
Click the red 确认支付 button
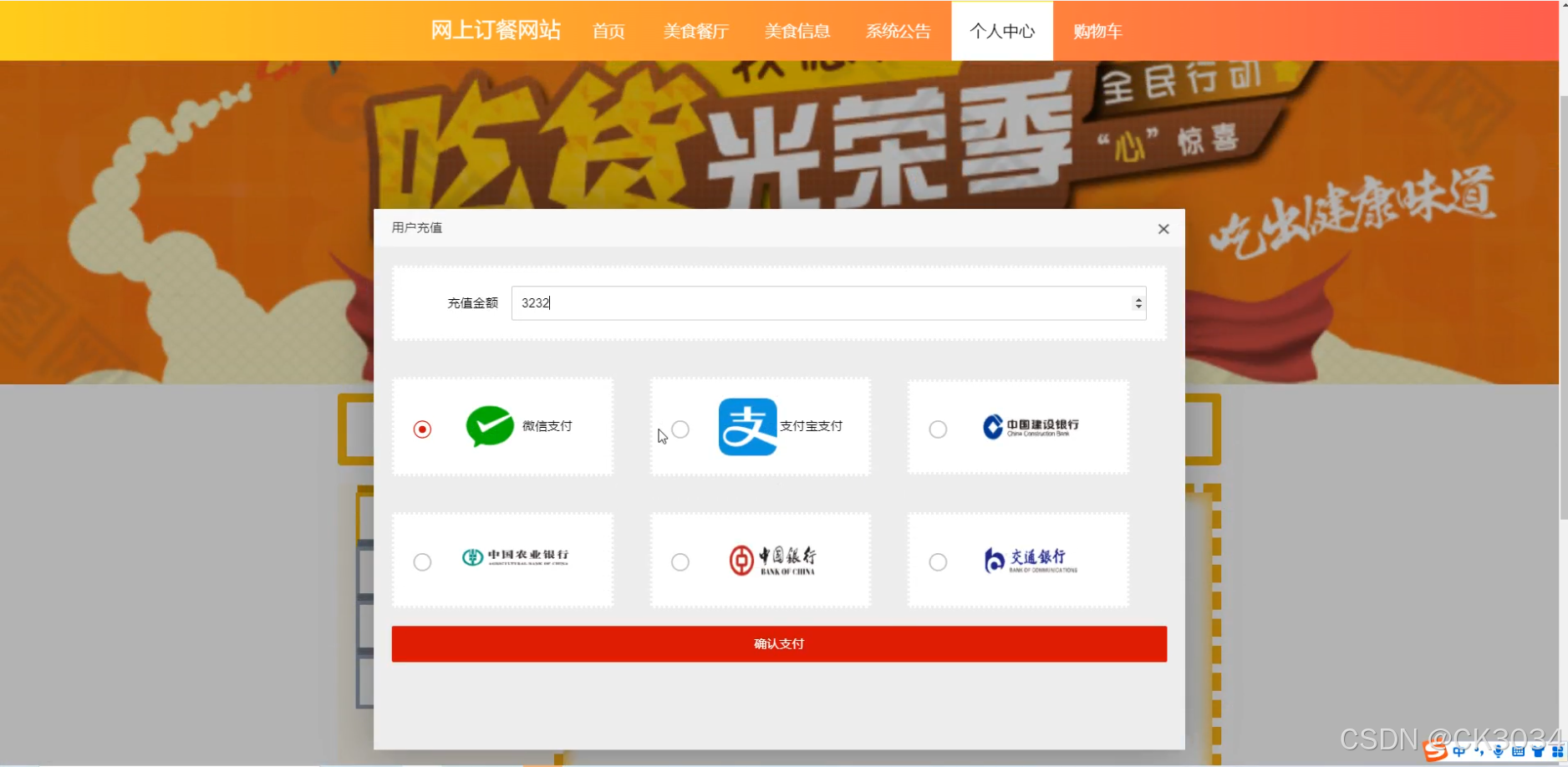click(779, 644)
